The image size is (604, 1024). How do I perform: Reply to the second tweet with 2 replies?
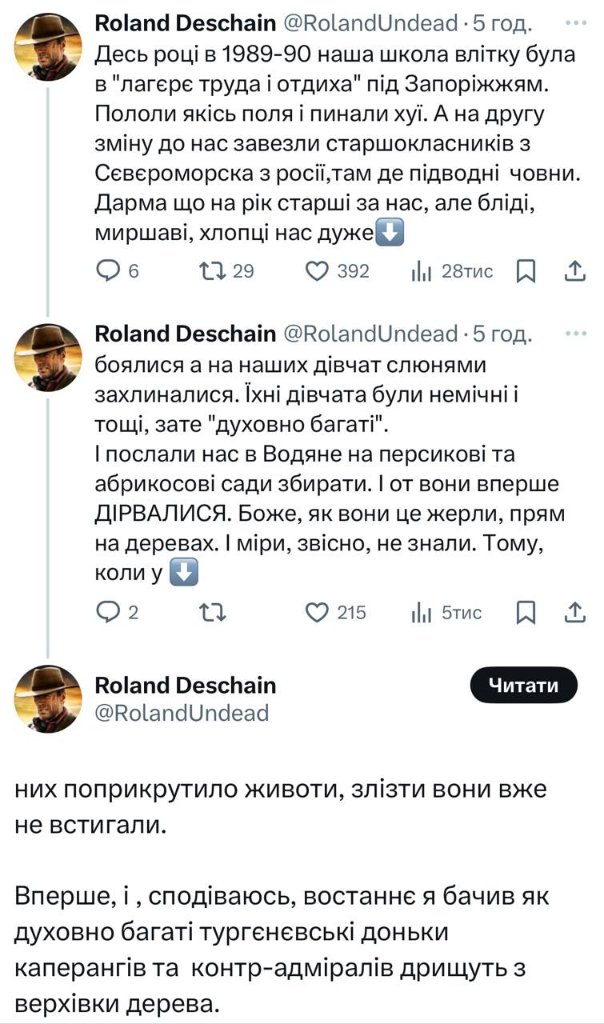pos(106,612)
